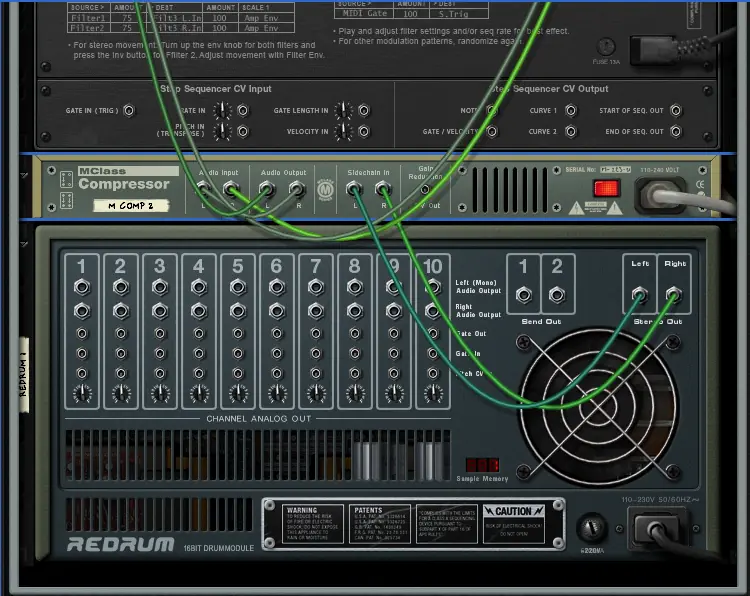Select the Compressor Audio Output L jack
750x596 pixels.
pos(267,189)
